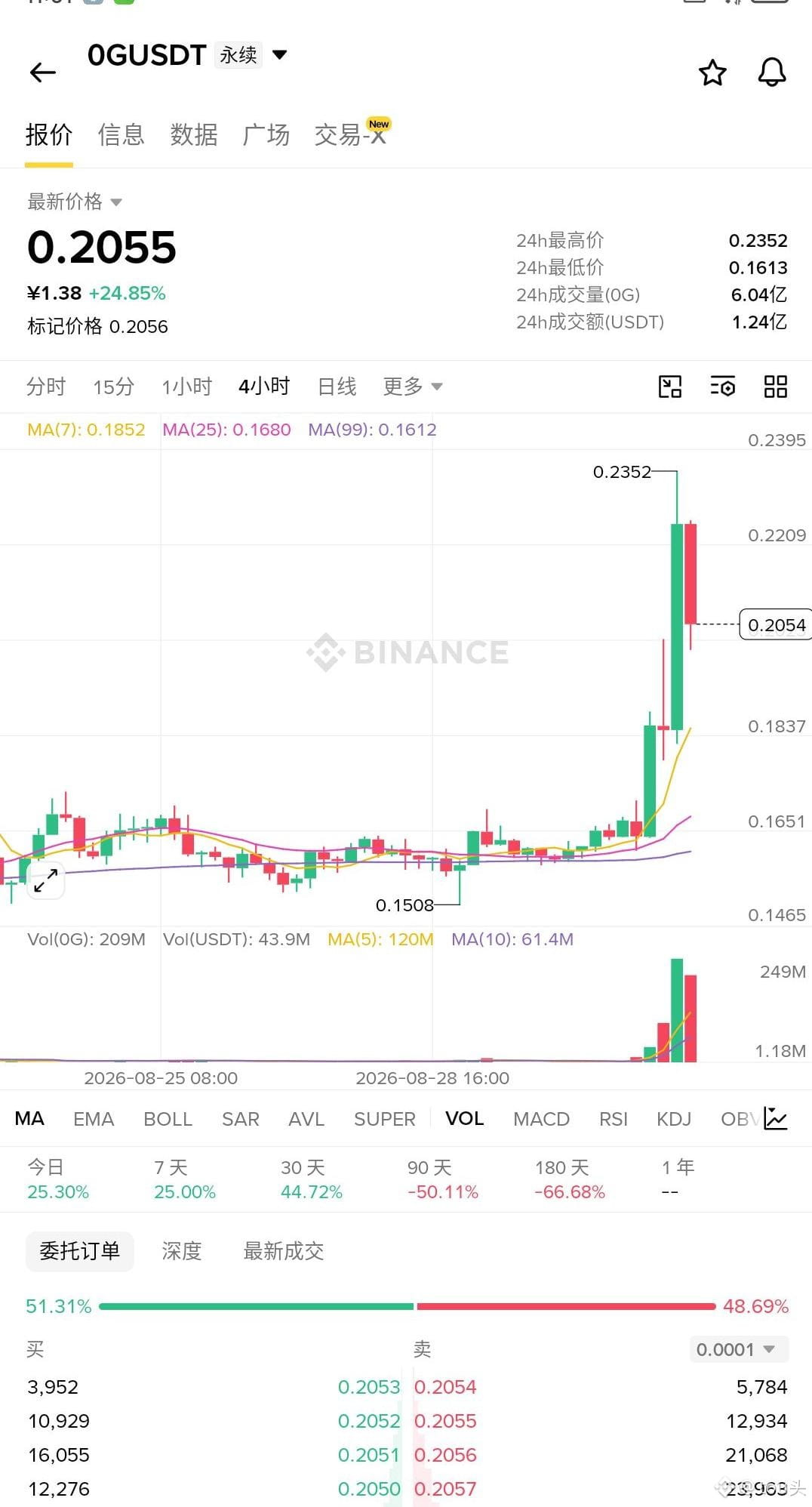Select the 日线 timeframe
Viewport: 812px width, 1507px height.
(x=337, y=387)
